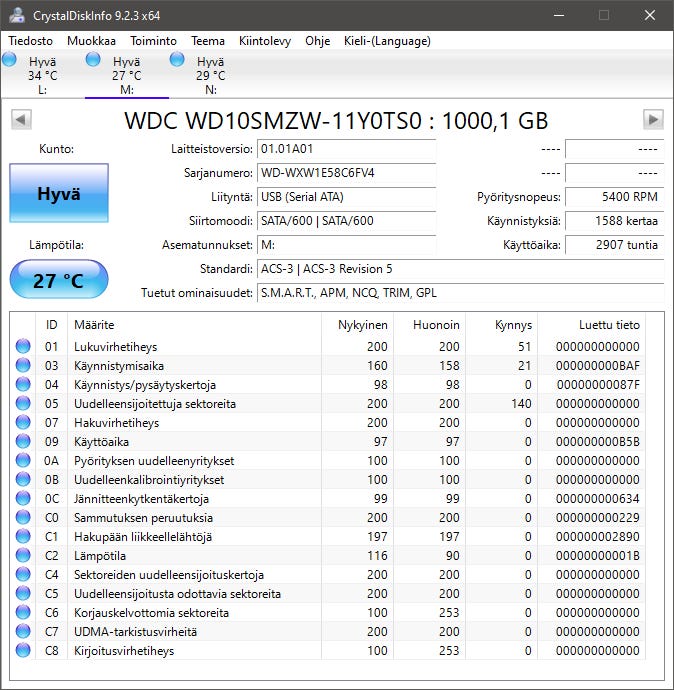674x690 pixels.
Task: Open the Tiedosto menu
Action: (x=32, y=41)
